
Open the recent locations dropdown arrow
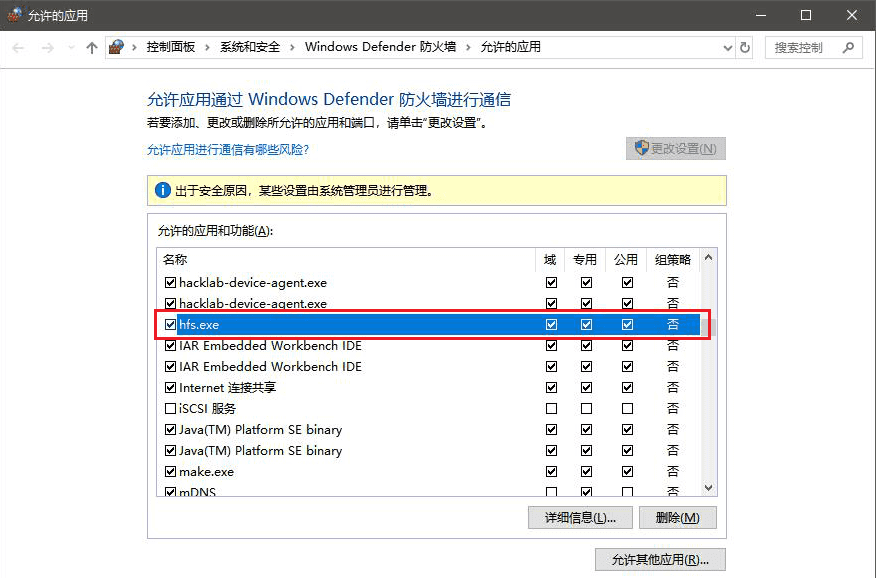pos(71,48)
